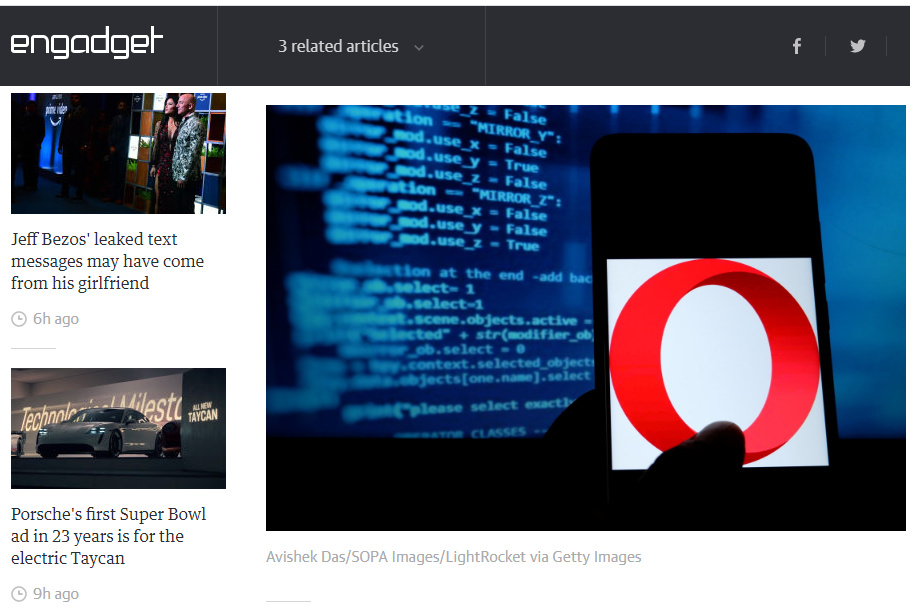Open Jeff Bezos leaked text messages article

point(107,261)
